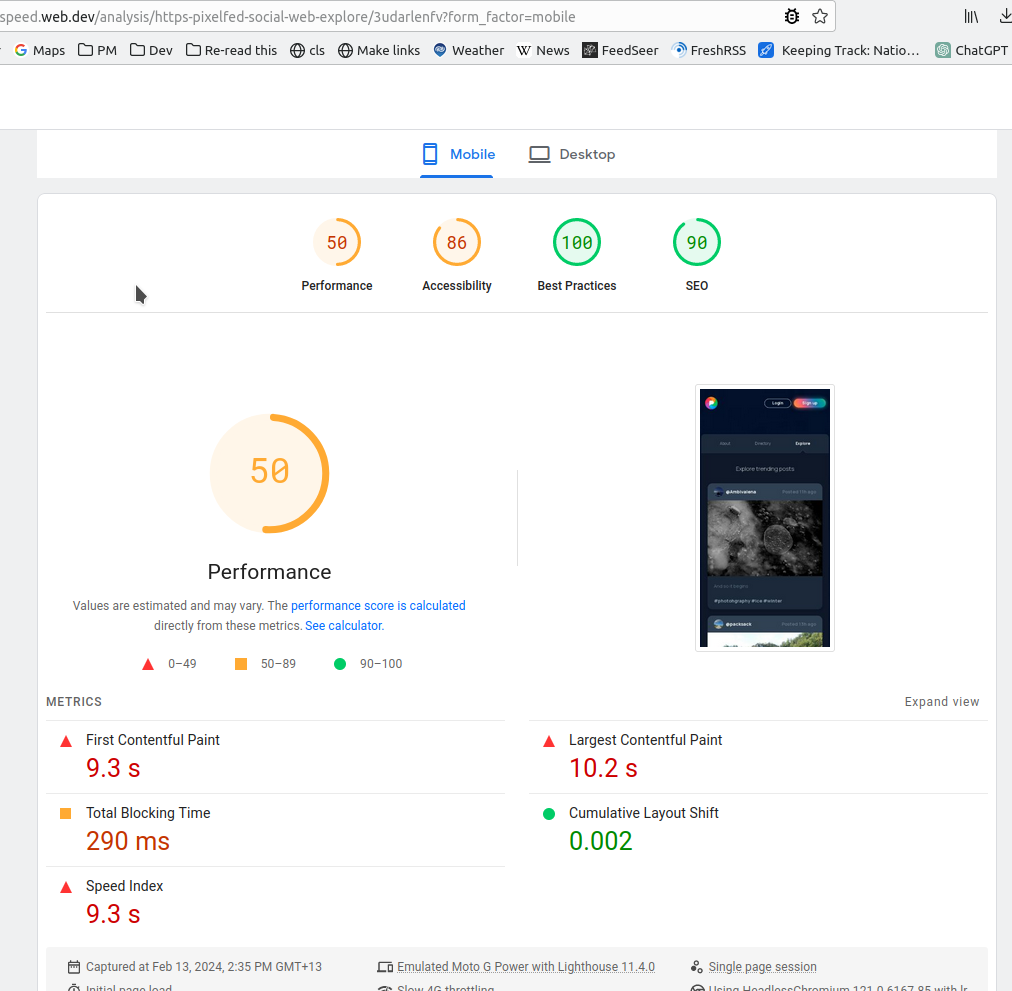
Task: Click the bug extension icon in address bar
Action: click(792, 16)
